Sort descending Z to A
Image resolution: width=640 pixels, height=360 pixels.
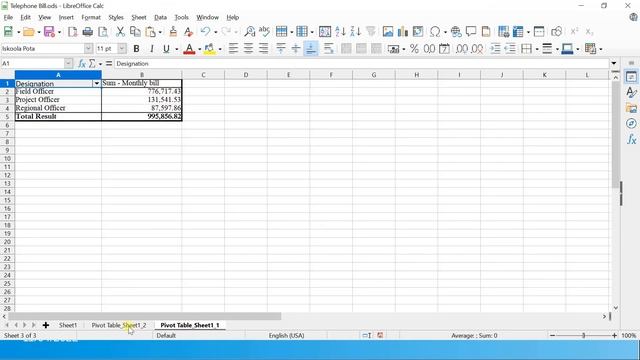point(355,31)
